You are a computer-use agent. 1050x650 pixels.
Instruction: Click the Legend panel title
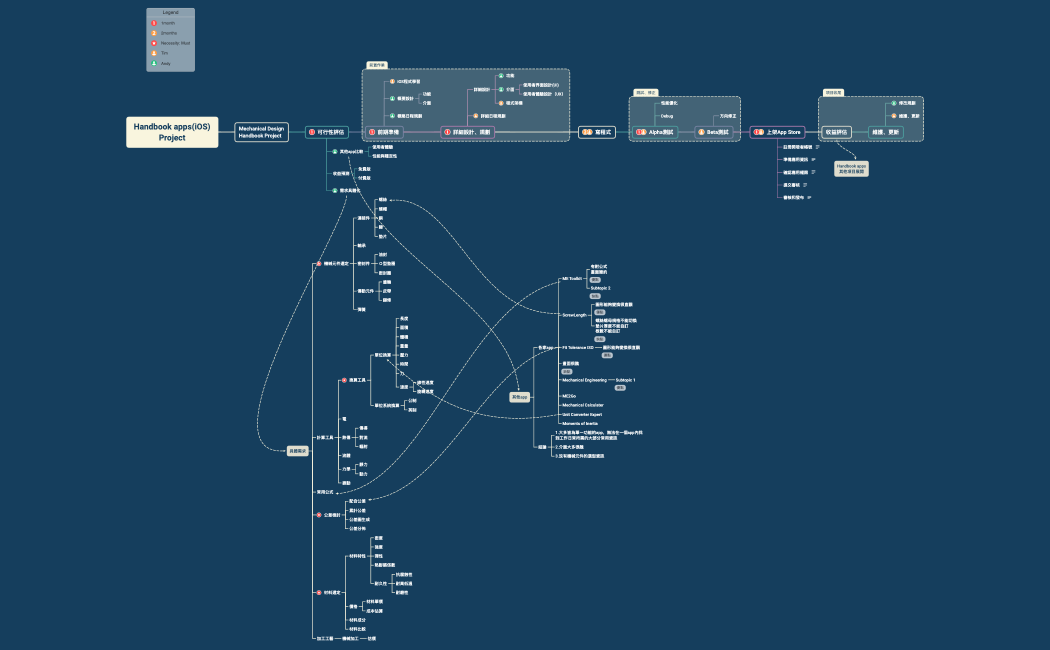pos(170,12)
